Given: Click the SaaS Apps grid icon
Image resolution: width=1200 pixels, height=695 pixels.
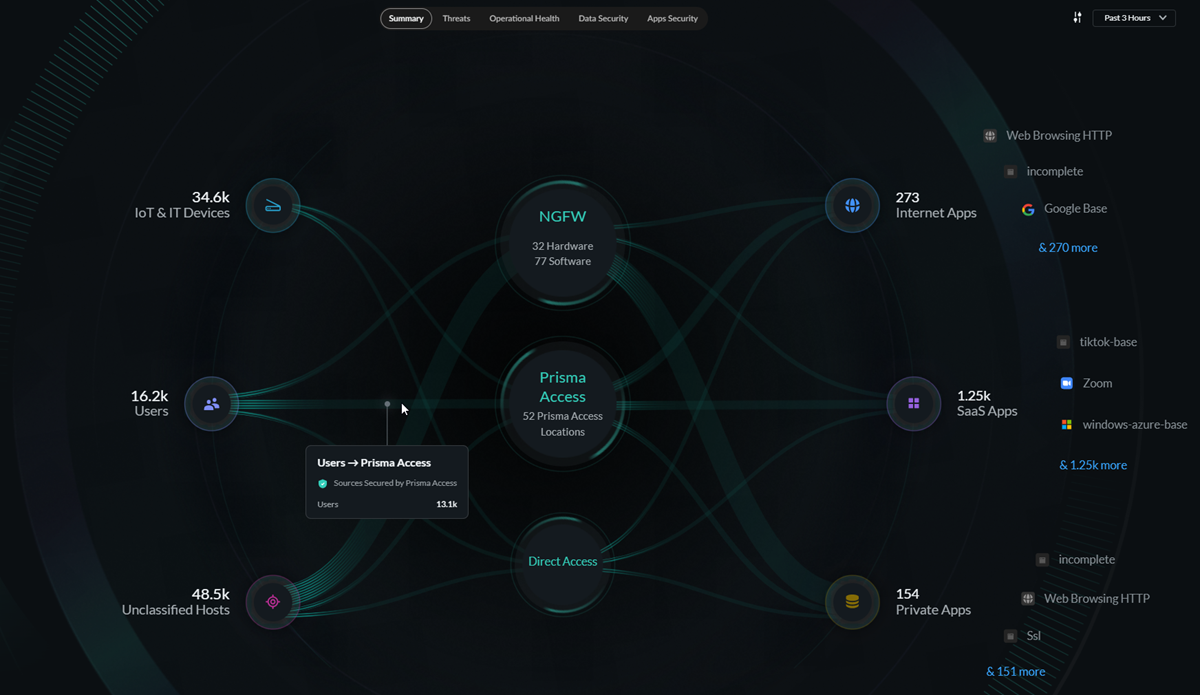Looking at the screenshot, I should pyautogui.click(x=913, y=404).
